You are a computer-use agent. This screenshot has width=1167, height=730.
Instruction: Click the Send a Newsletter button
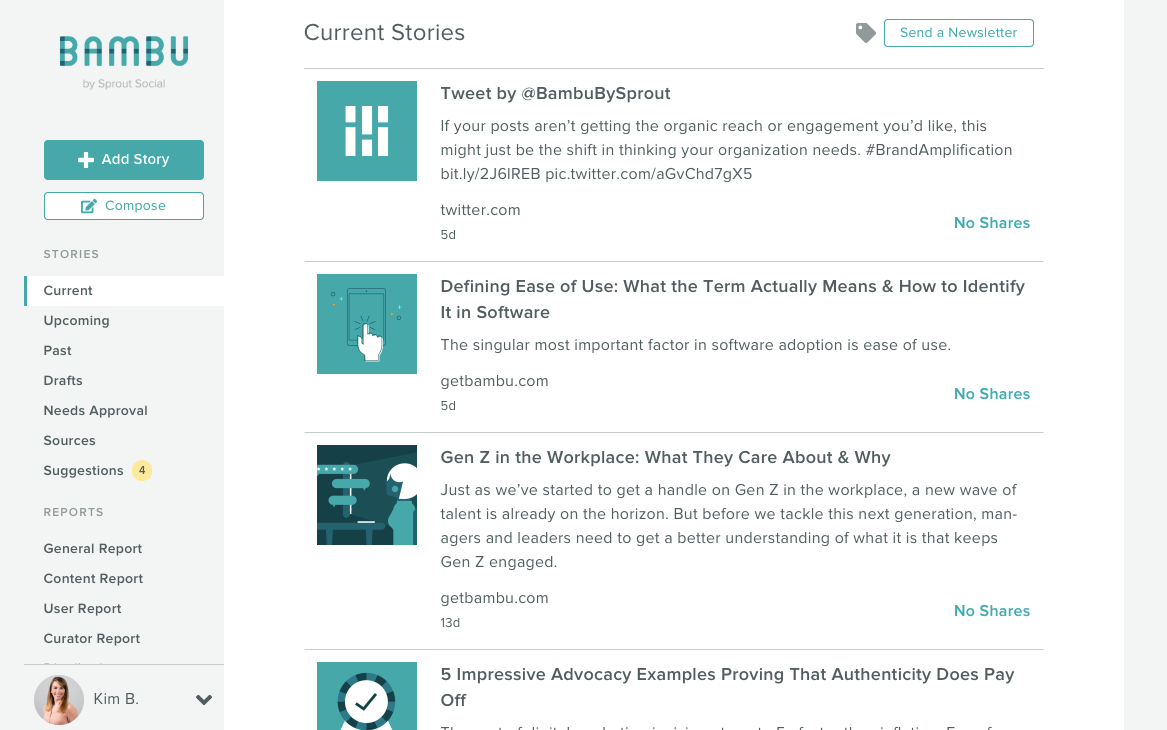959,33
